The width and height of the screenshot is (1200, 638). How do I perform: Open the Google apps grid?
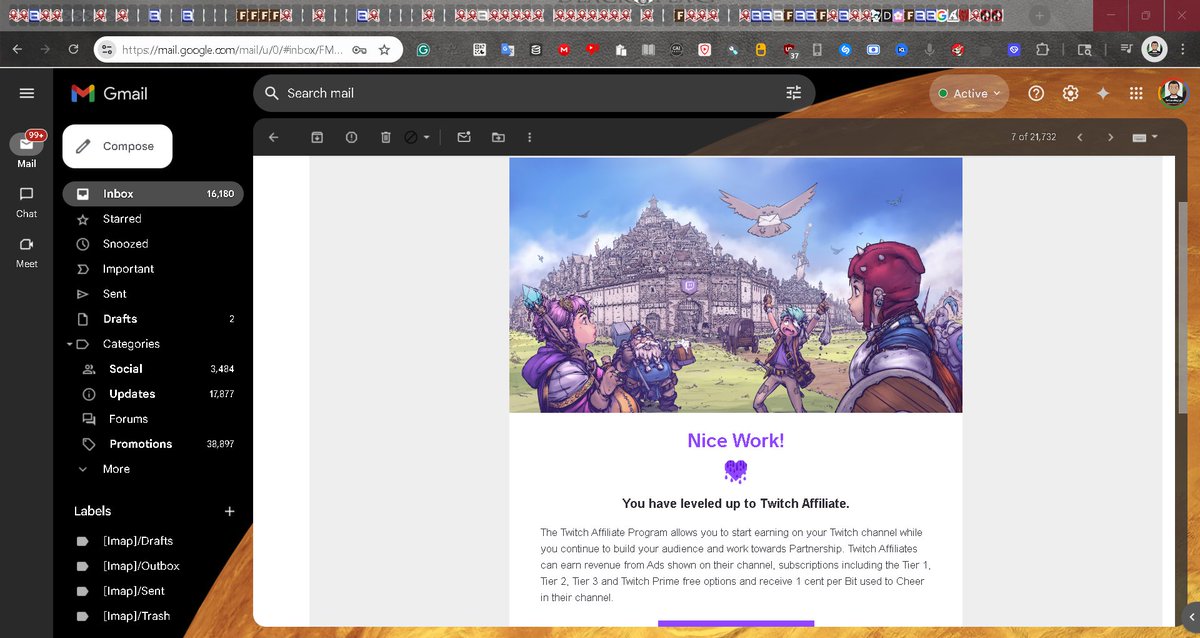click(1136, 92)
